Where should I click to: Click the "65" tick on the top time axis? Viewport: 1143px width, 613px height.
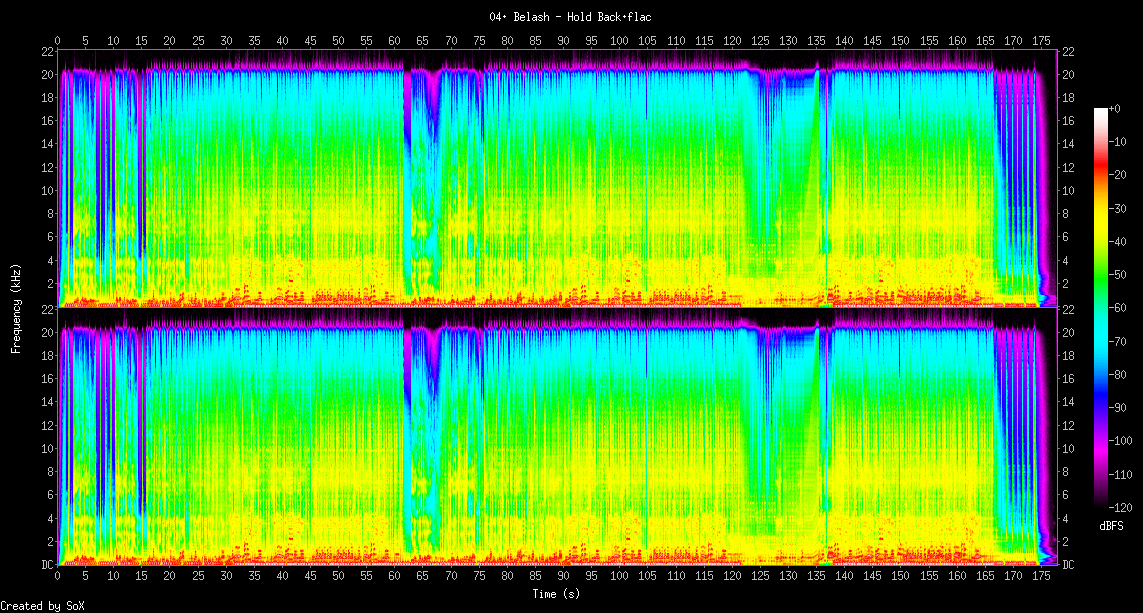[422, 41]
